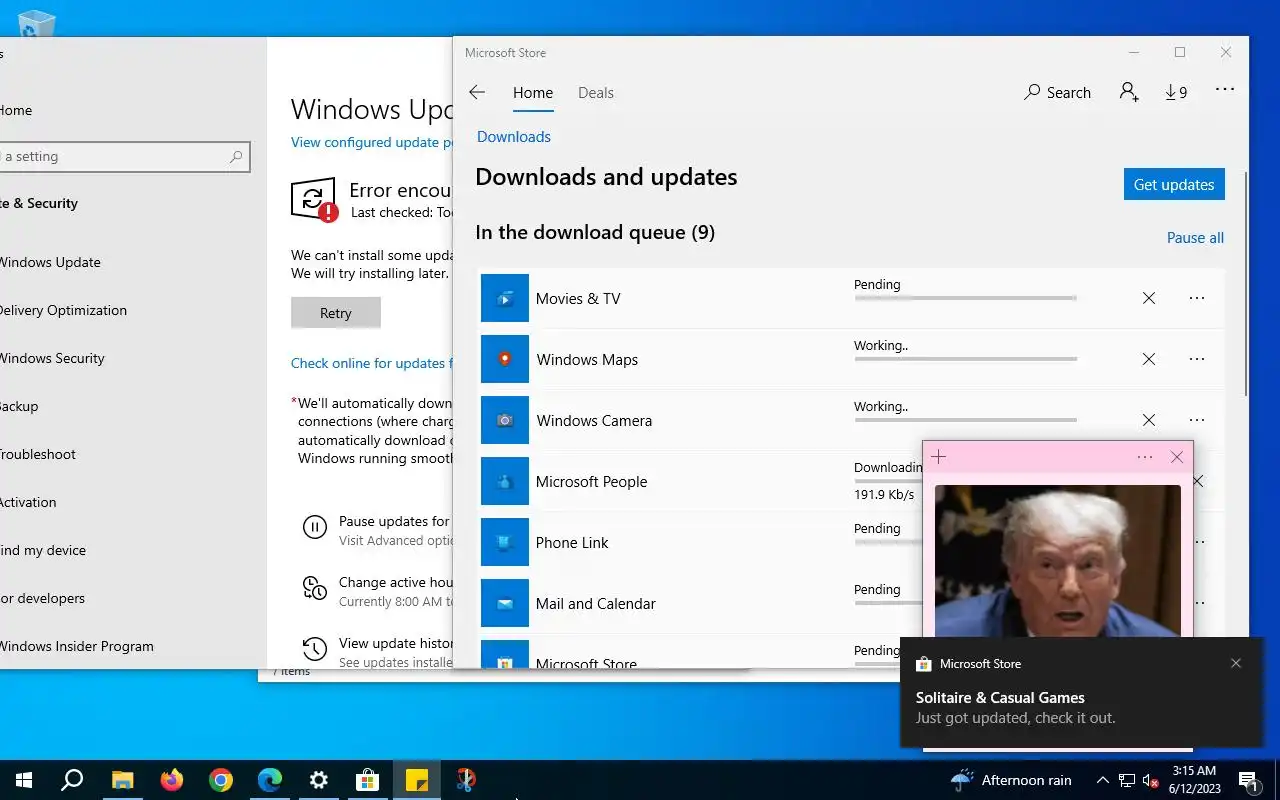The width and height of the screenshot is (1280, 800).
Task: Open the sticky note ellipsis menu
Action: pos(1145,457)
